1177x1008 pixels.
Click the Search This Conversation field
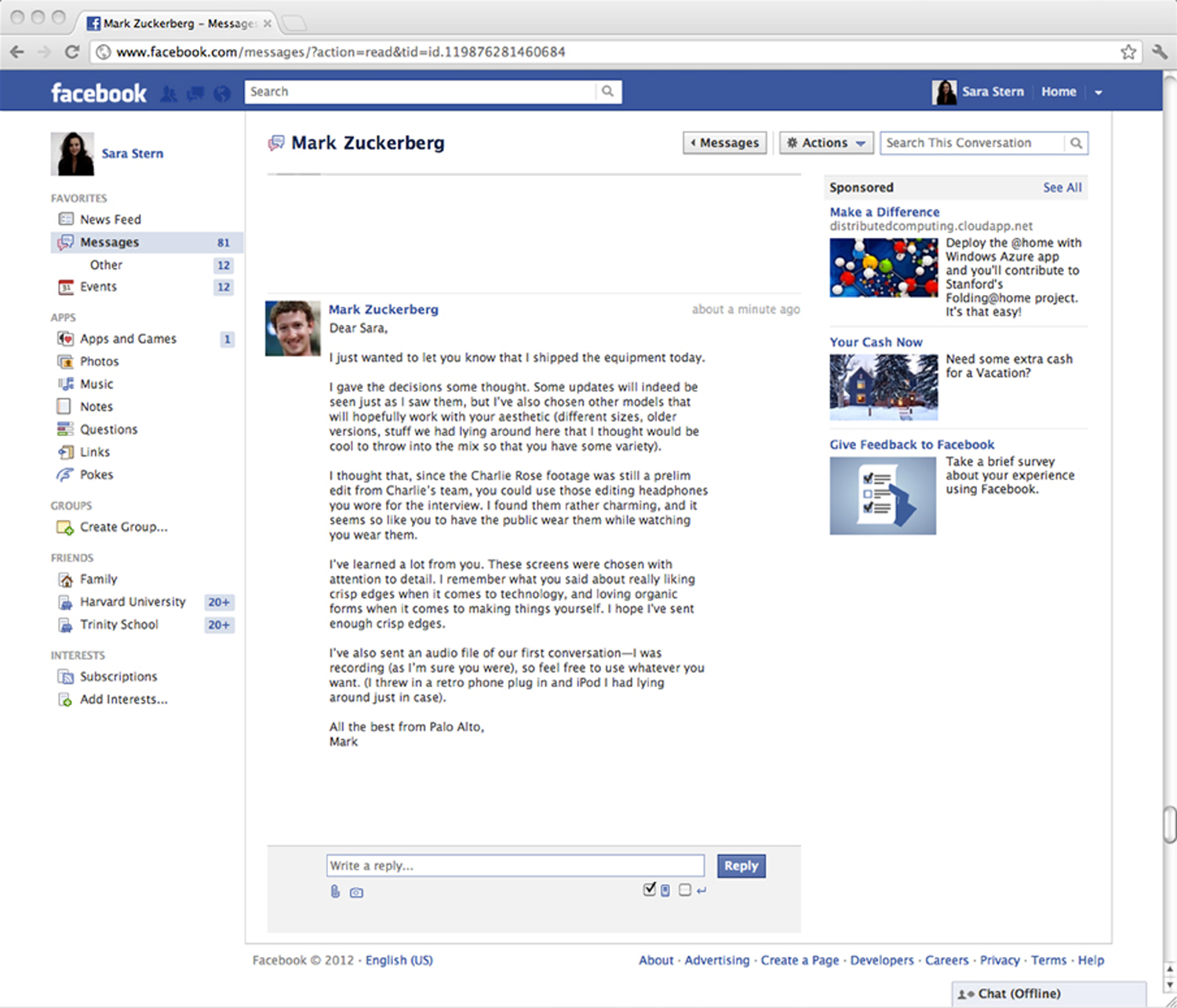click(973, 143)
